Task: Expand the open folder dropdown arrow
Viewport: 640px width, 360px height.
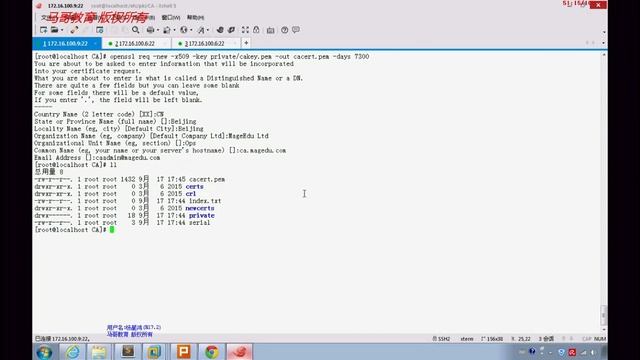Action: point(62,30)
